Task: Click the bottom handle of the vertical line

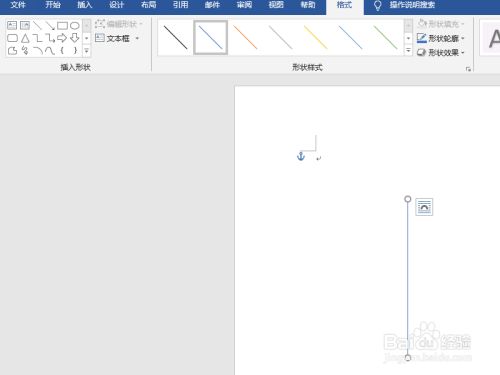Action: click(408, 358)
